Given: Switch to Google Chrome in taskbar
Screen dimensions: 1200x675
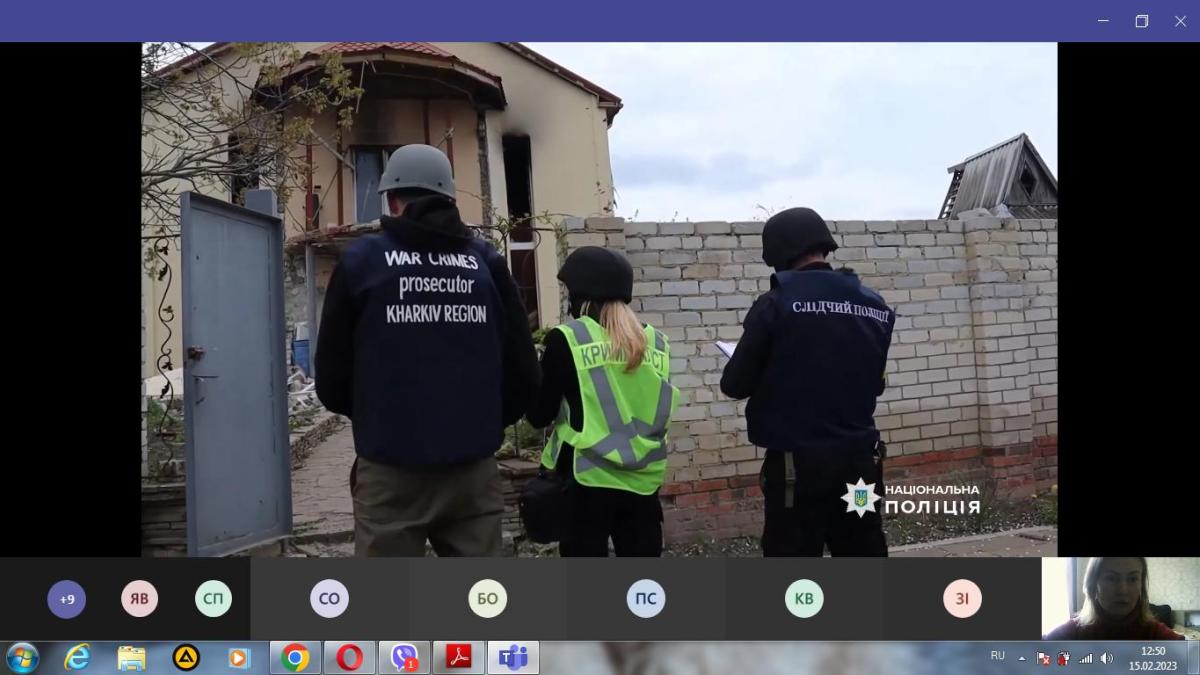Looking at the screenshot, I should pos(295,657).
